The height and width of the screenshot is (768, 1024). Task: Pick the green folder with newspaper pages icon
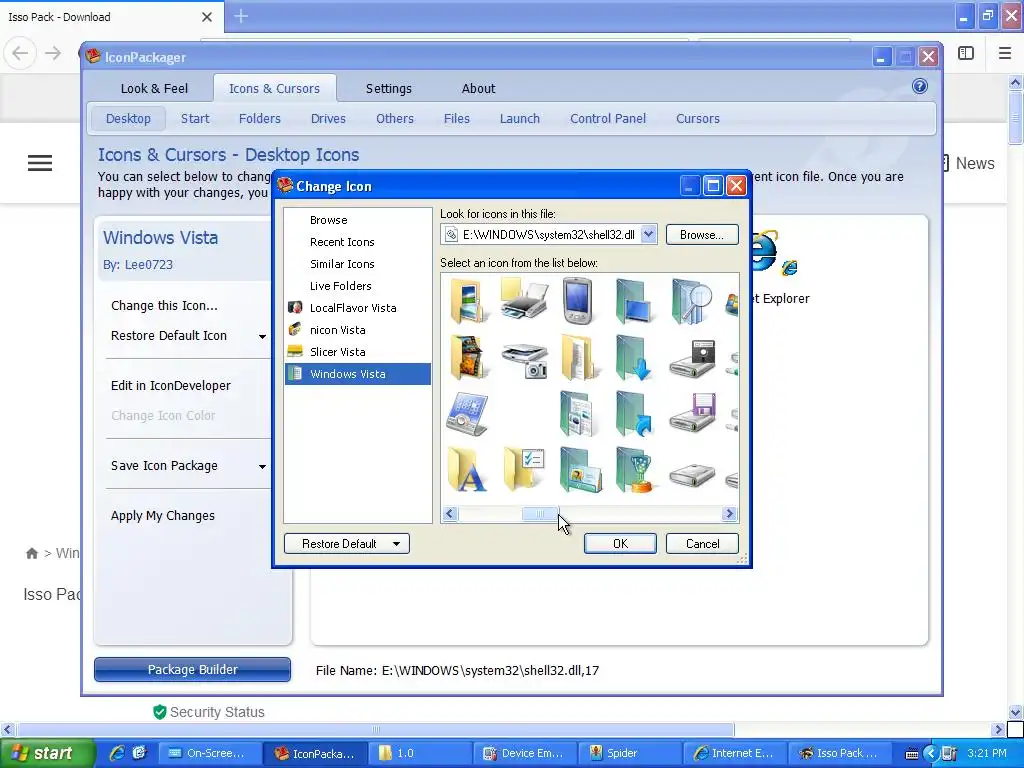(x=577, y=414)
